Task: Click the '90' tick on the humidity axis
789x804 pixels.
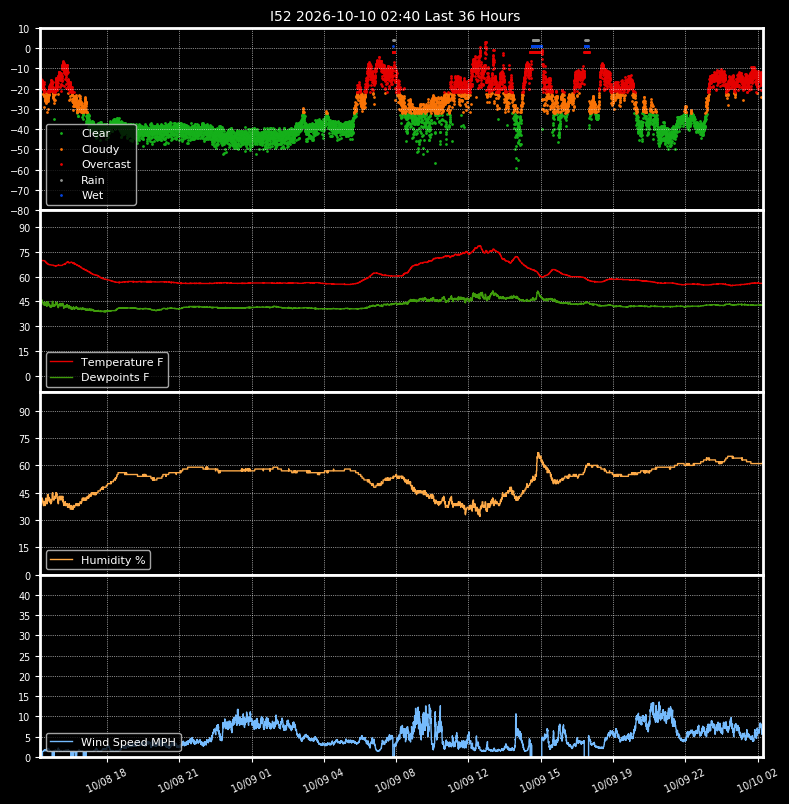Action: coord(24,412)
